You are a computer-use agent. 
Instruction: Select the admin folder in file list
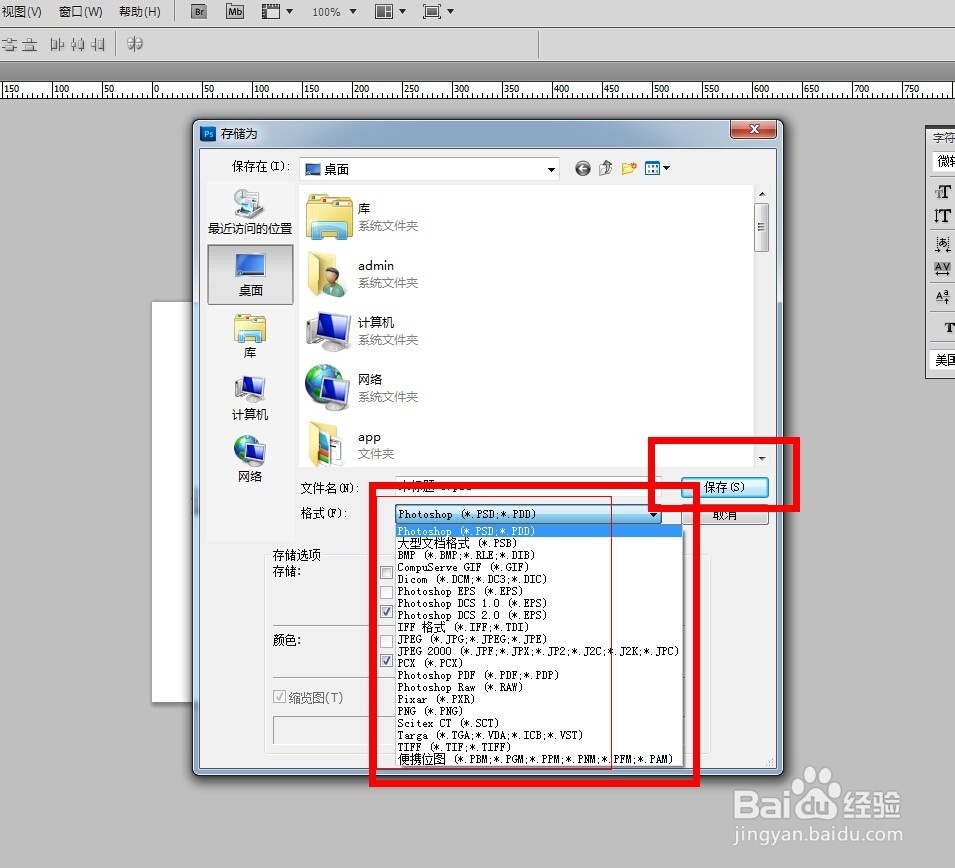pyautogui.click(x=362, y=274)
